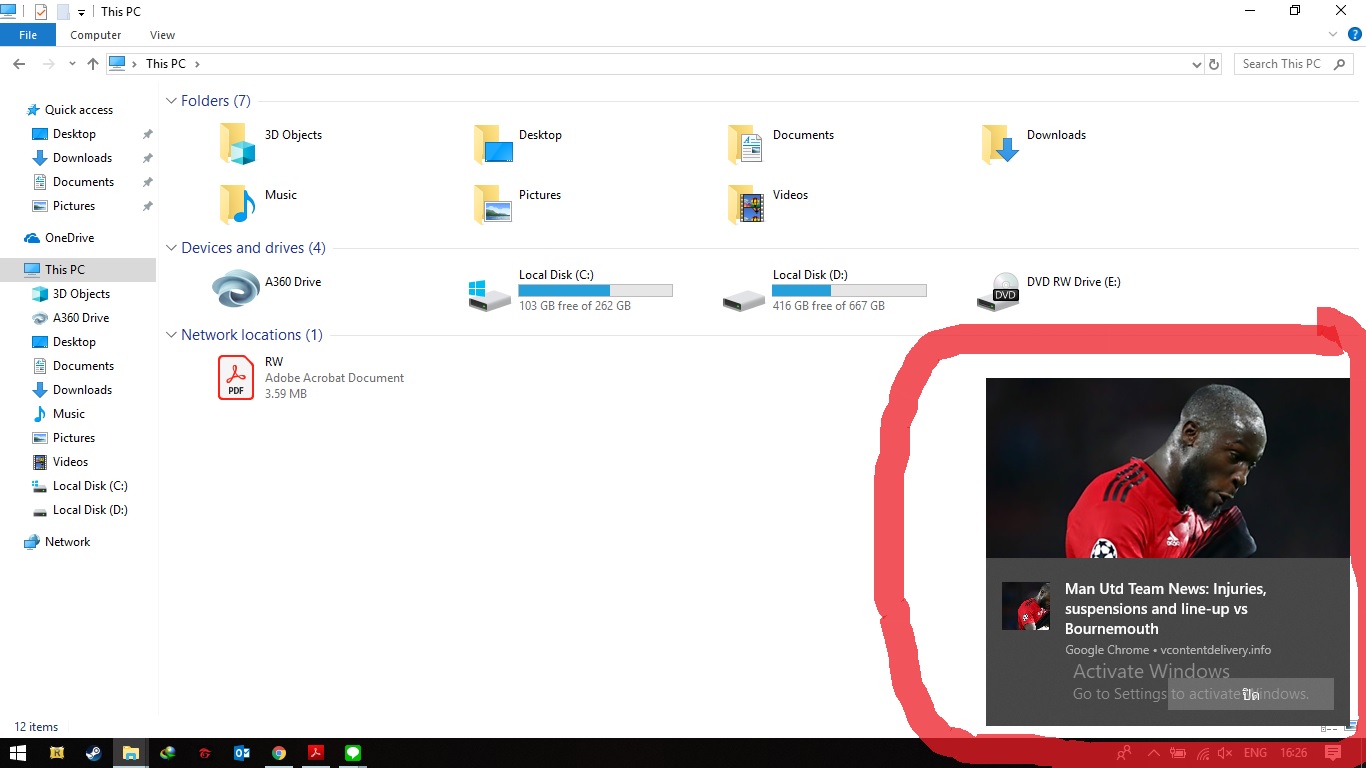Go back with the Back arrow
Screen dimensions: 1366x768
19,64
